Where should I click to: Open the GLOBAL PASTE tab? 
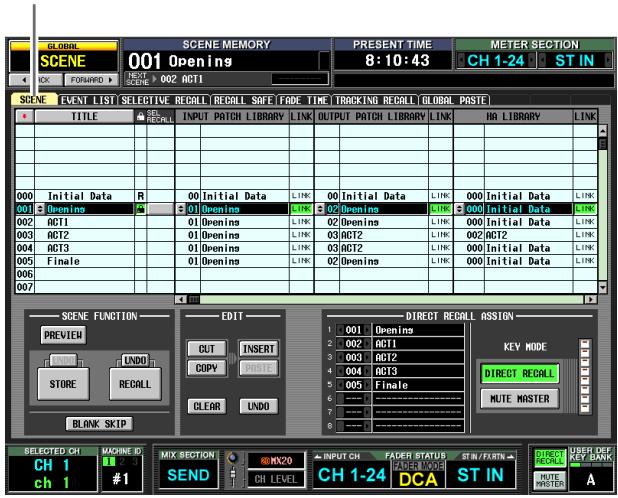click(x=454, y=100)
